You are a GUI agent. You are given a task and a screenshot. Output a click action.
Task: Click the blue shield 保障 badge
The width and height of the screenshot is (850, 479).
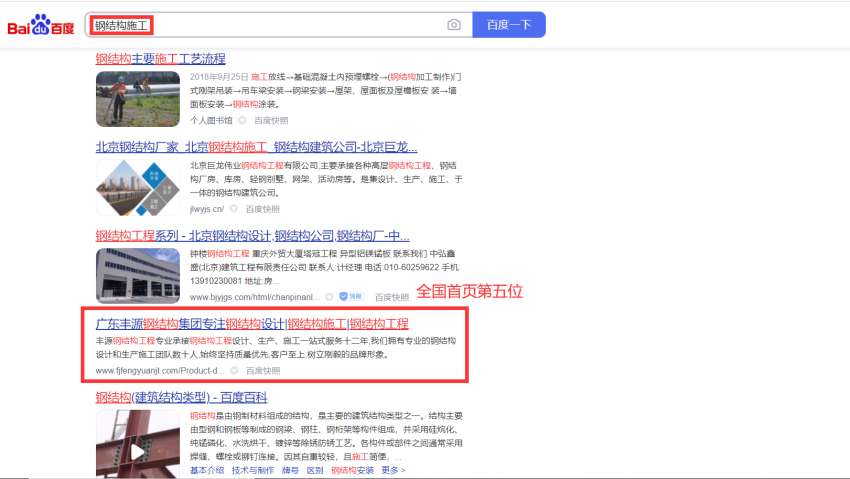point(351,296)
